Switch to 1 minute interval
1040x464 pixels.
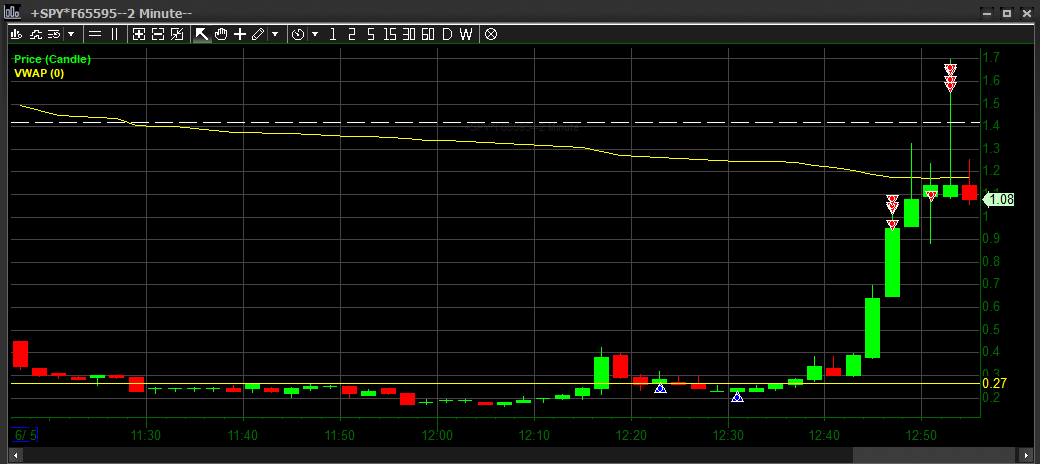pyautogui.click(x=333, y=34)
